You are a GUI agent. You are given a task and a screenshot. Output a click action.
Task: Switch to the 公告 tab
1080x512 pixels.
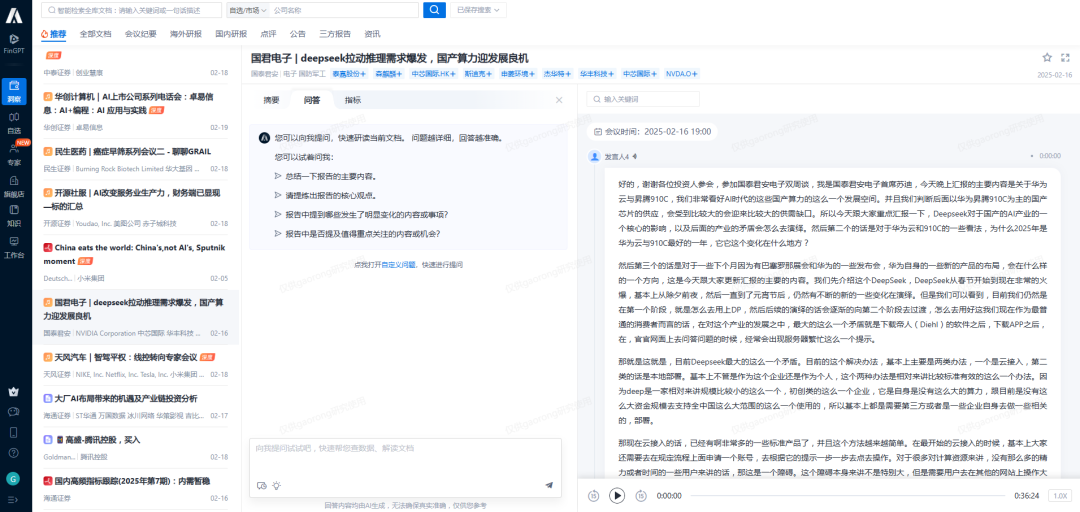[x=298, y=33]
